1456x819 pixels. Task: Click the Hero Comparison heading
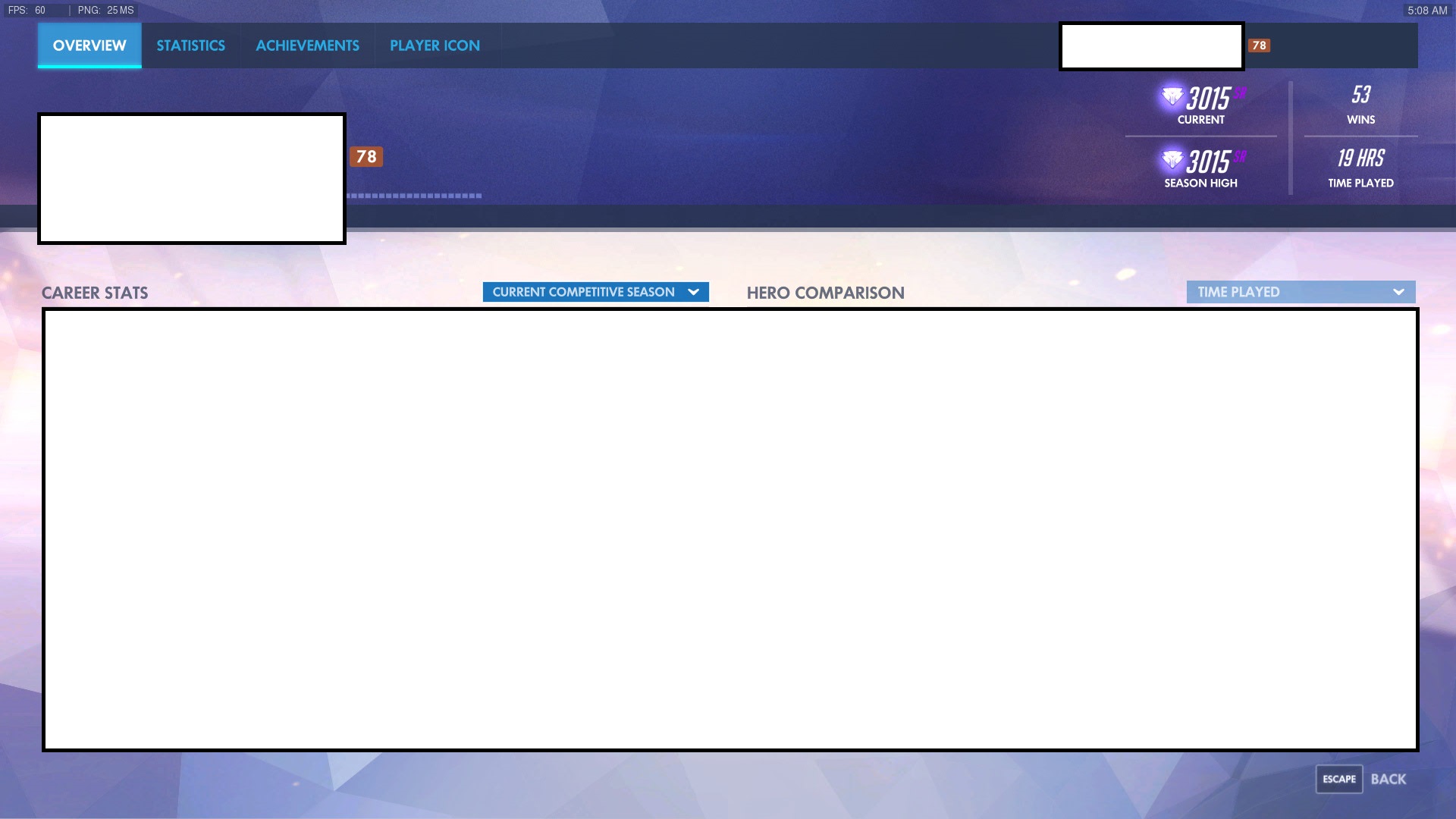[825, 293]
